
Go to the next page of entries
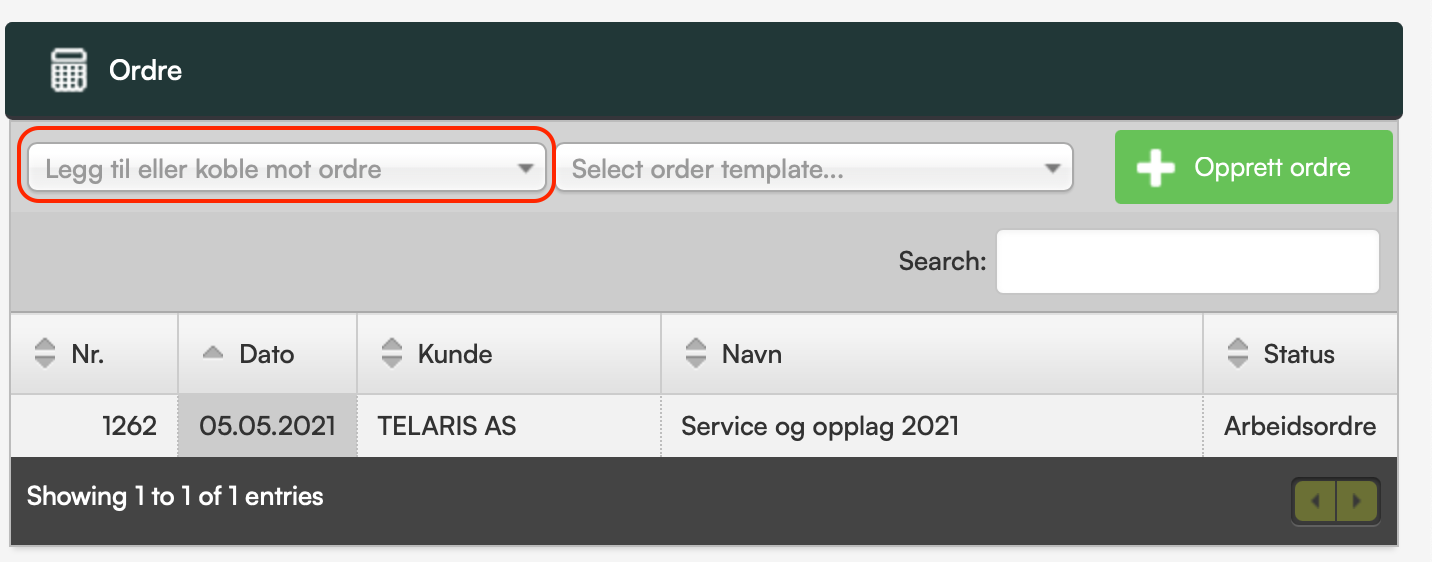coord(1357,500)
